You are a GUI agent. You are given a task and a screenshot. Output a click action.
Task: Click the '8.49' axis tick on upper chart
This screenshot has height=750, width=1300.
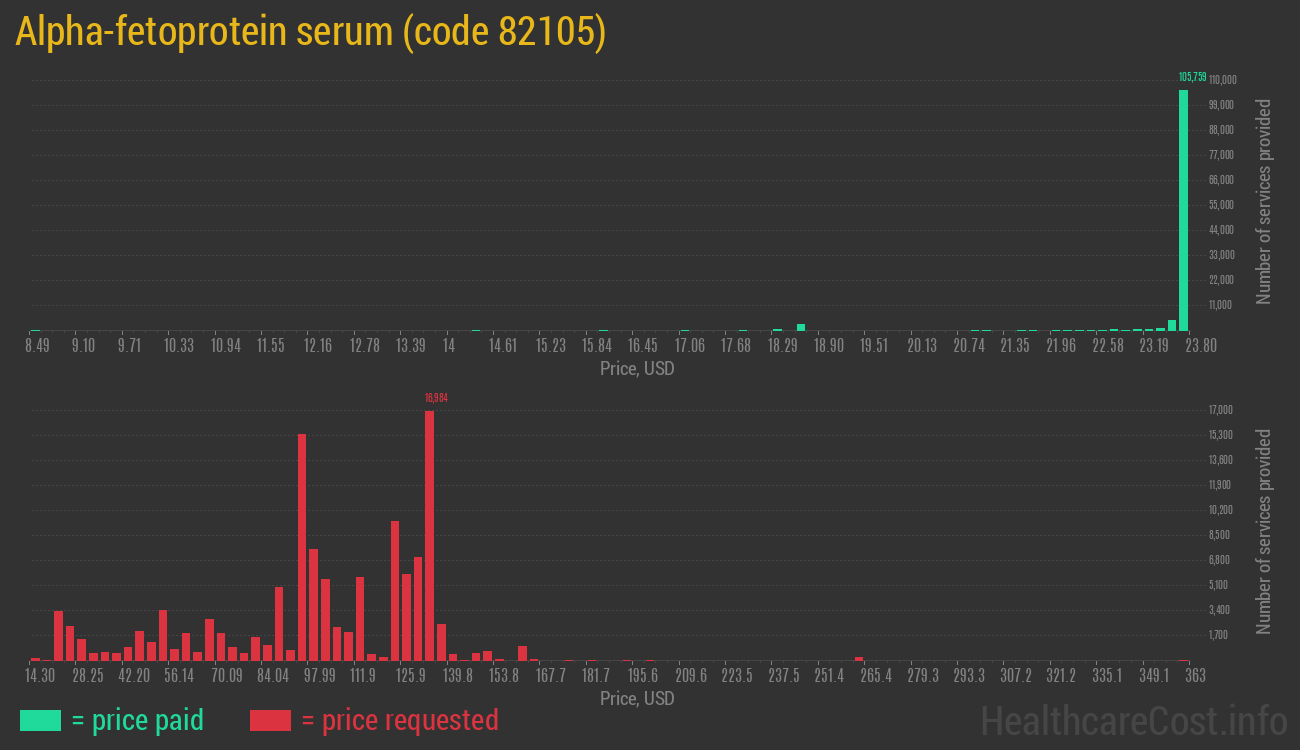[37, 345]
